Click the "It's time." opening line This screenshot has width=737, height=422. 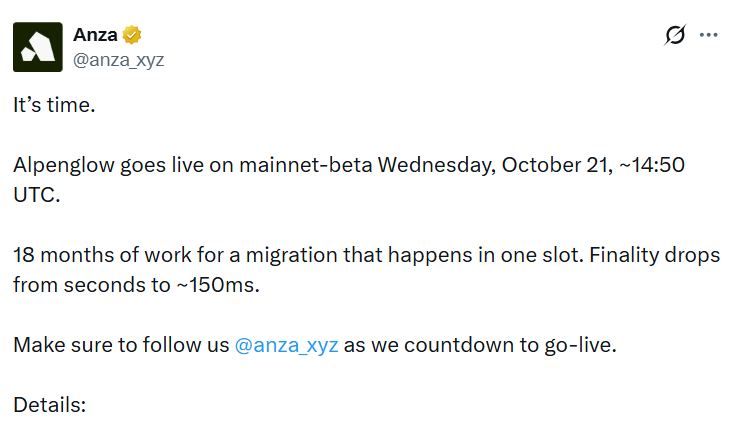[x=54, y=105]
